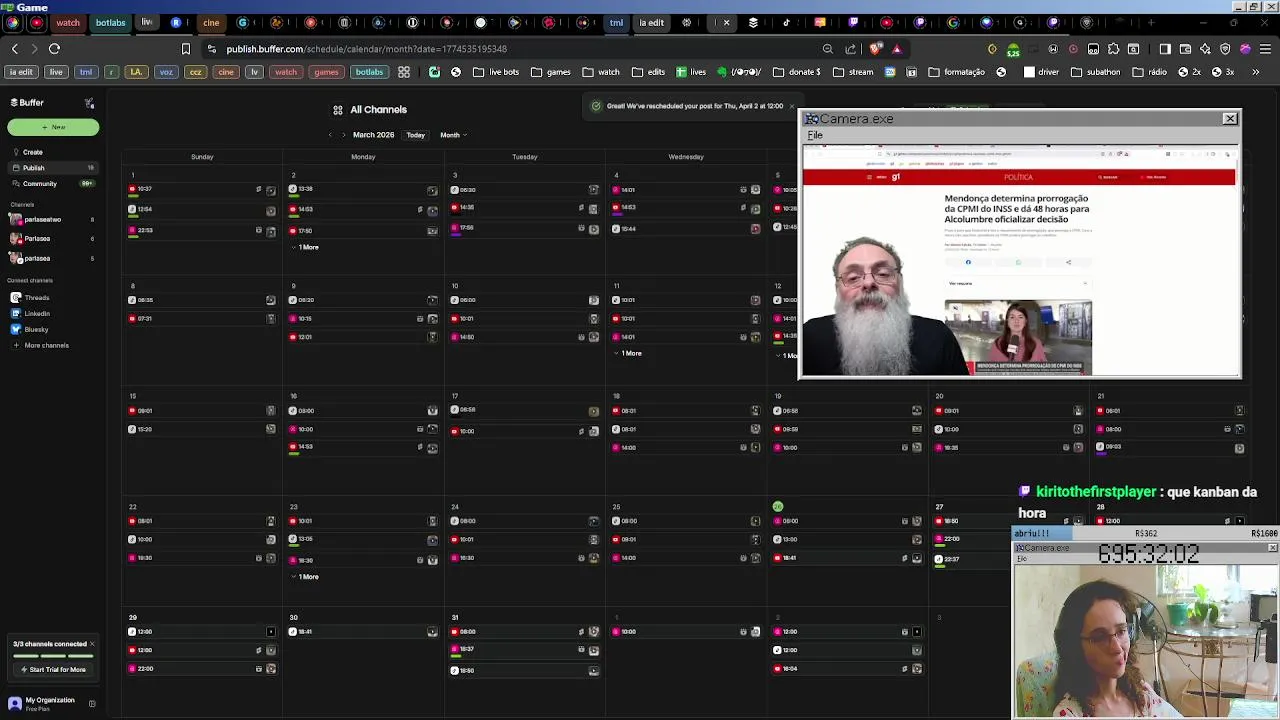
Task: Click the settings icon next to My Organization
Action: (92, 703)
